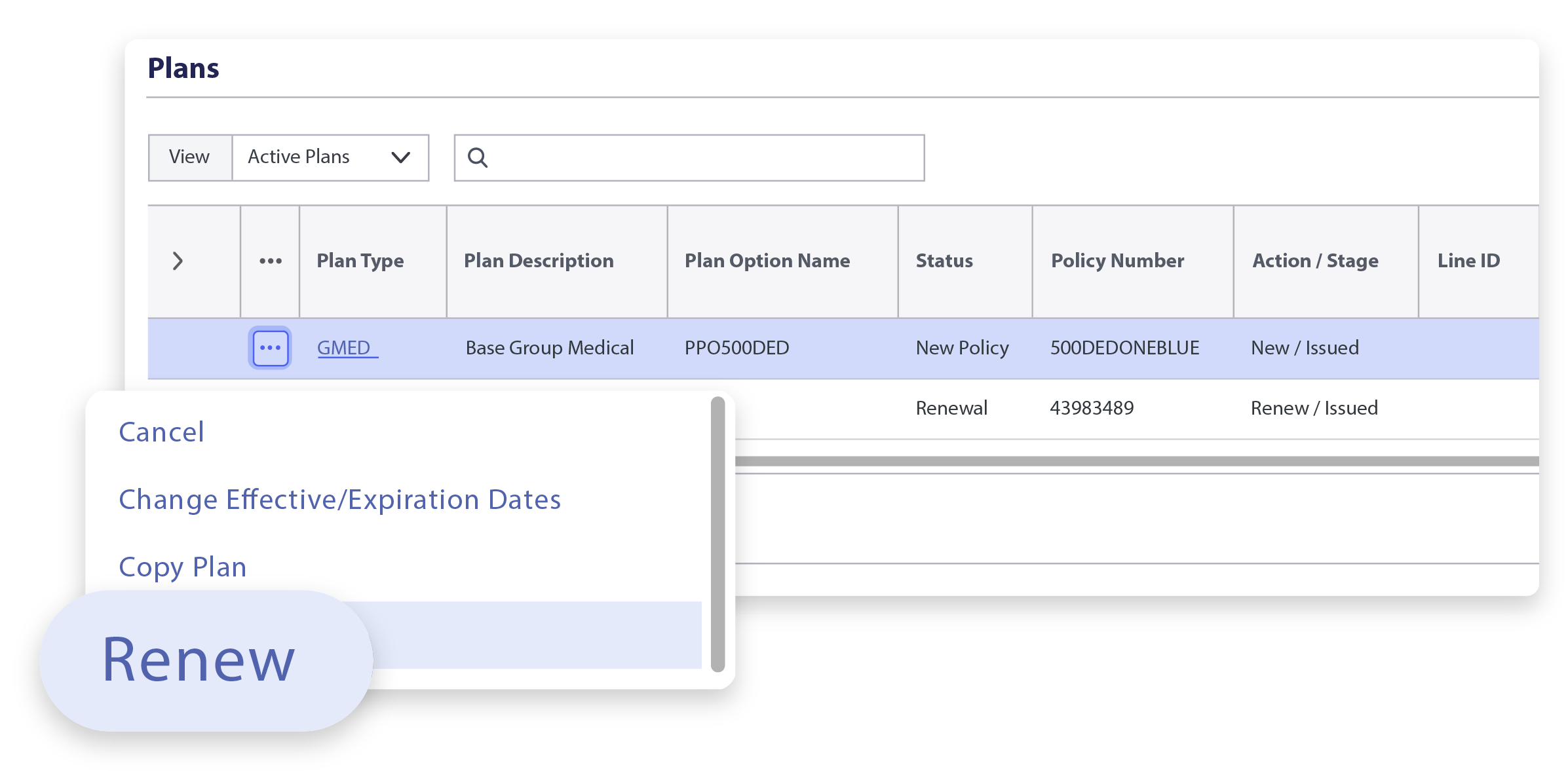Click the New / Issued stage cell
Screen dimensions: 1568x771
(x=1305, y=348)
